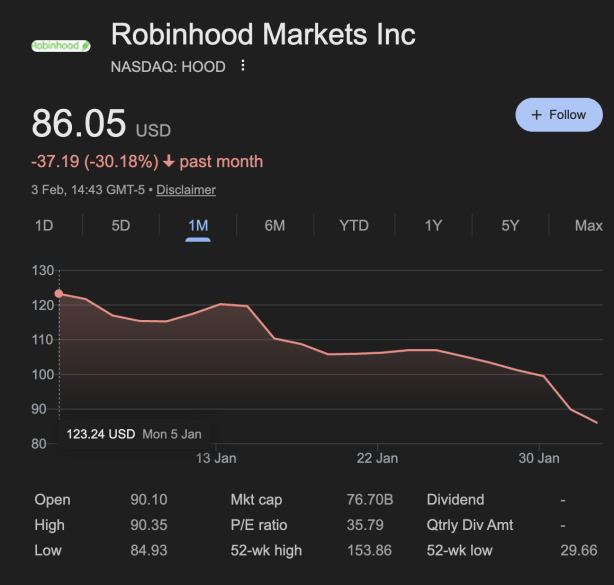The width and height of the screenshot is (614, 585).
Task: Switch to the 5Y chart view
Action: [x=510, y=225]
